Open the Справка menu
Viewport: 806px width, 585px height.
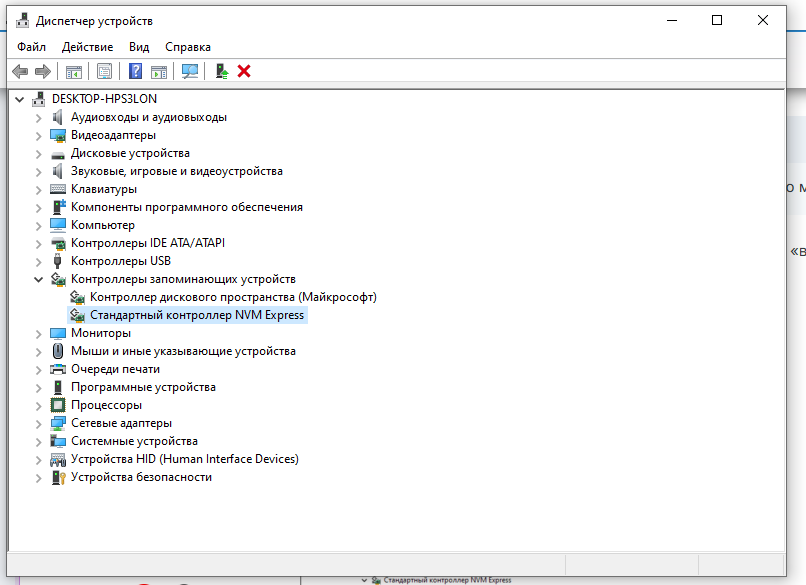[187, 47]
